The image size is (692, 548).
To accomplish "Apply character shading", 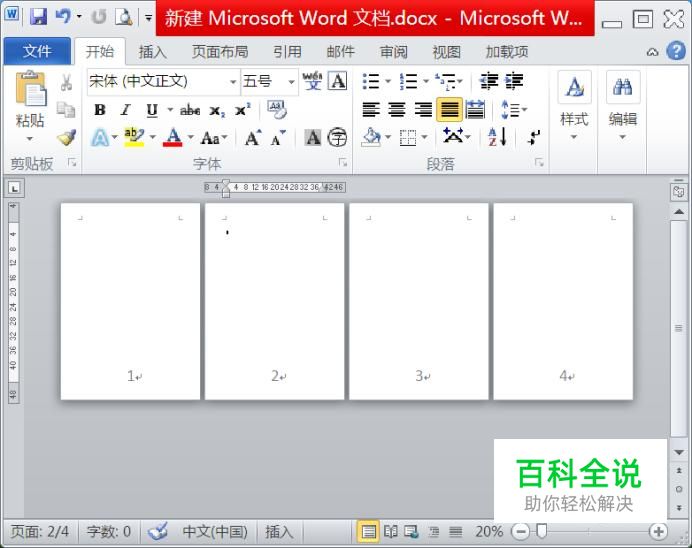I will [313, 138].
